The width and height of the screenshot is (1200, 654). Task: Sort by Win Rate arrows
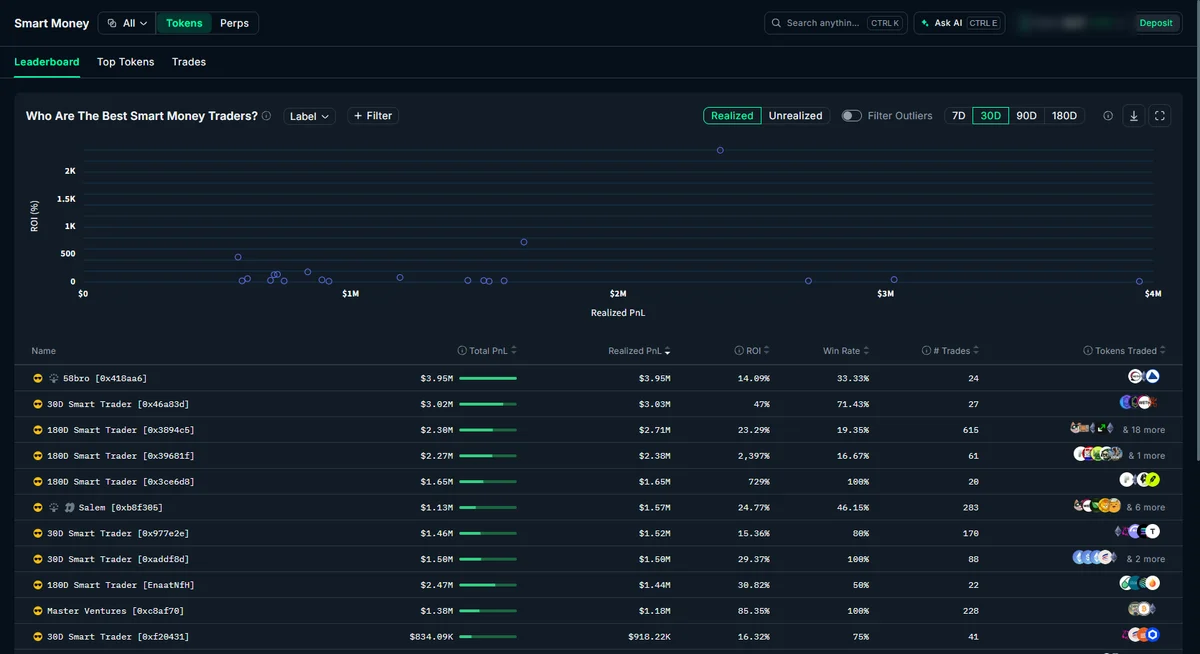[x=866, y=351]
